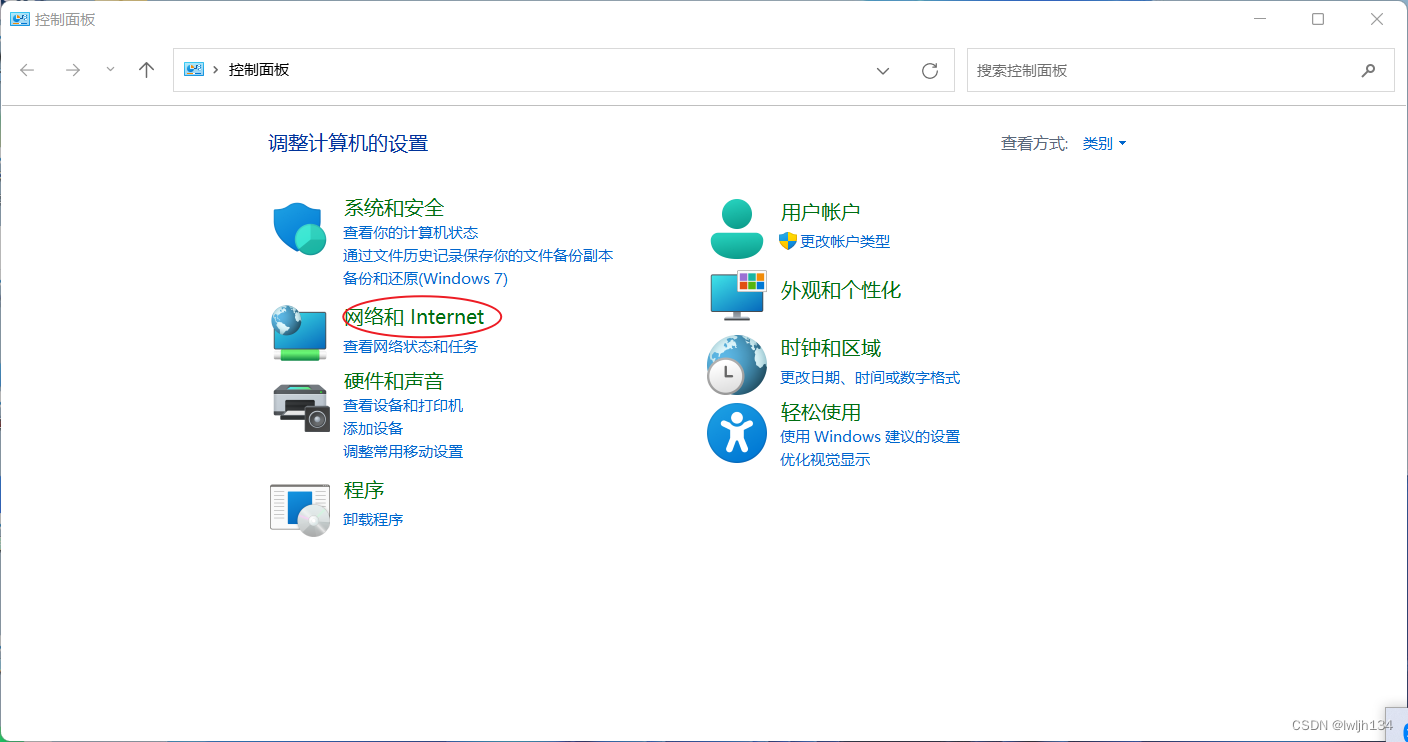This screenshot has width=1408, height=742.
Task: Open 网络和 Internet category
Action: 415,317
